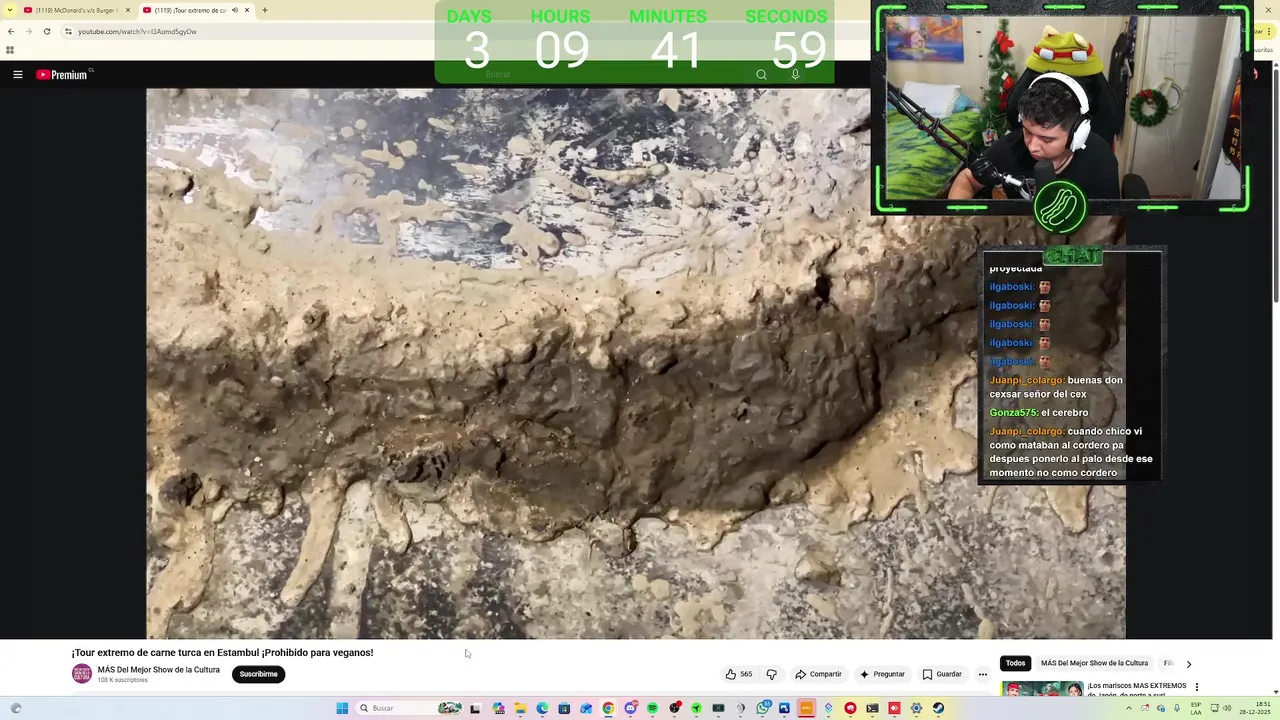Click the browser back arrow

pos(11,31)
